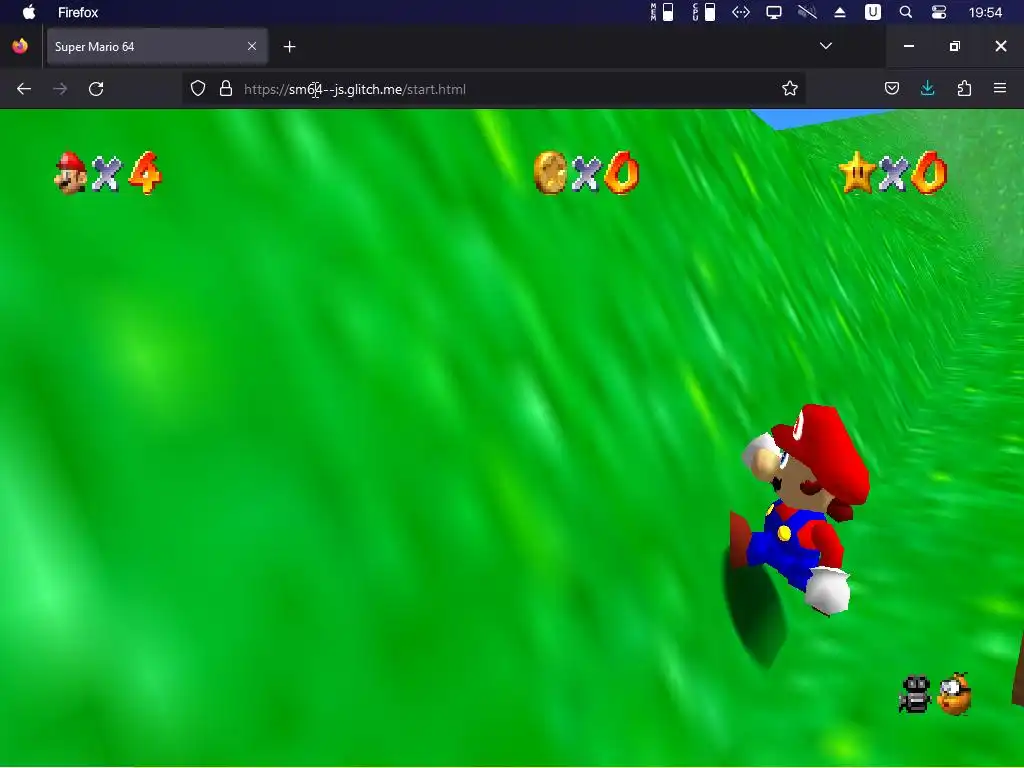Open the Firefox View icon
Screen dimensions: 1024x768
click(x=20, y=46)
